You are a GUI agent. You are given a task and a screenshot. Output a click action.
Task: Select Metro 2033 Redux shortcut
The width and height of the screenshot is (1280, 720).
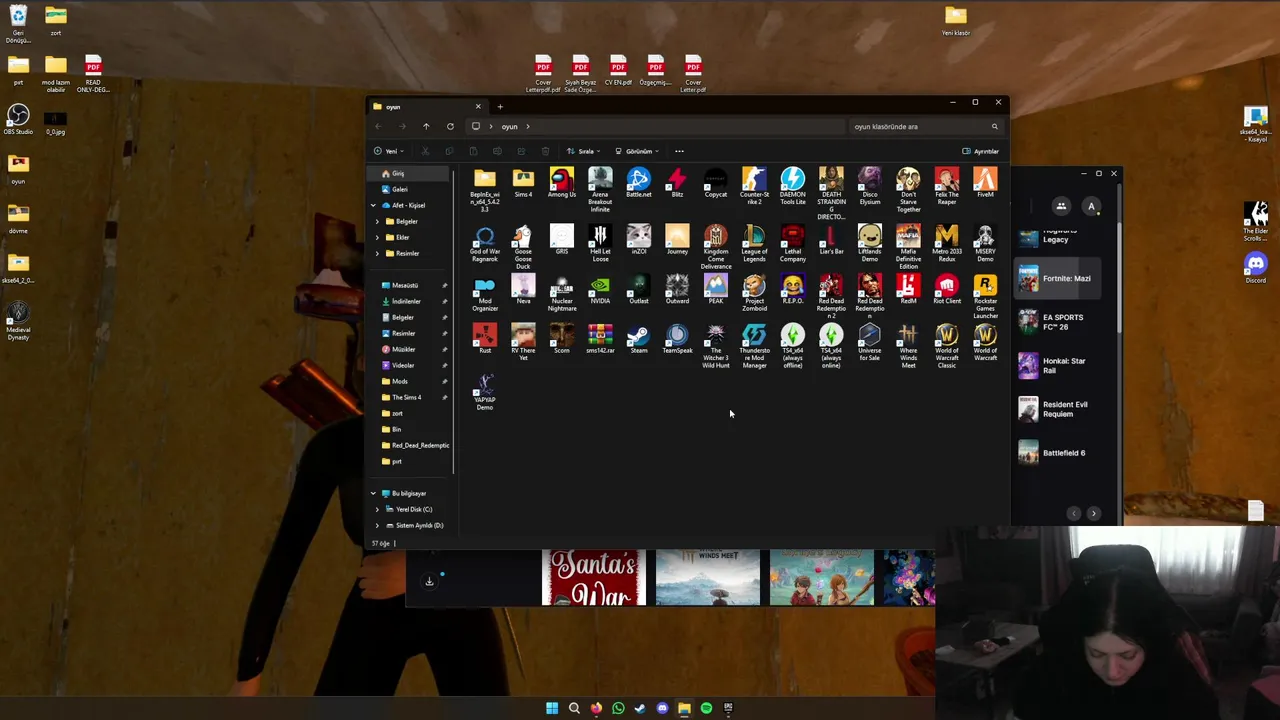(x=946, y=245)
